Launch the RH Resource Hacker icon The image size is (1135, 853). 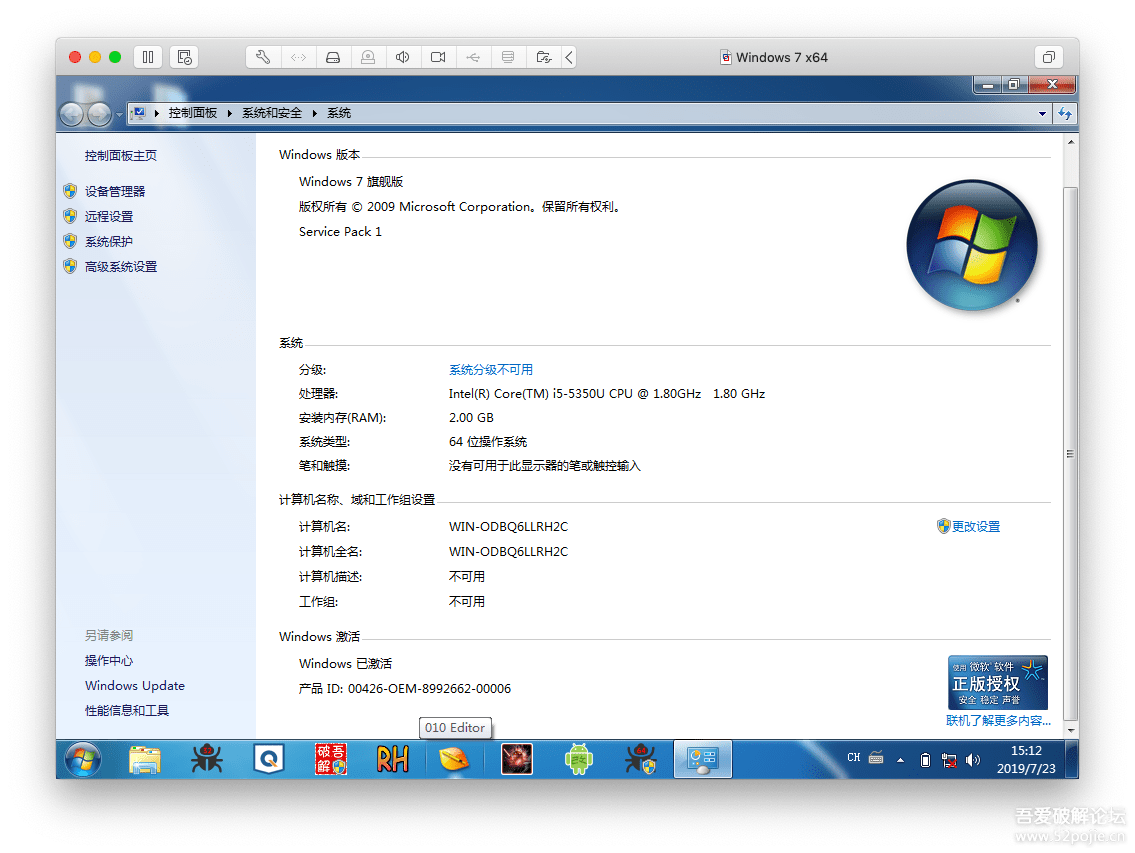(x=393, y=760)
